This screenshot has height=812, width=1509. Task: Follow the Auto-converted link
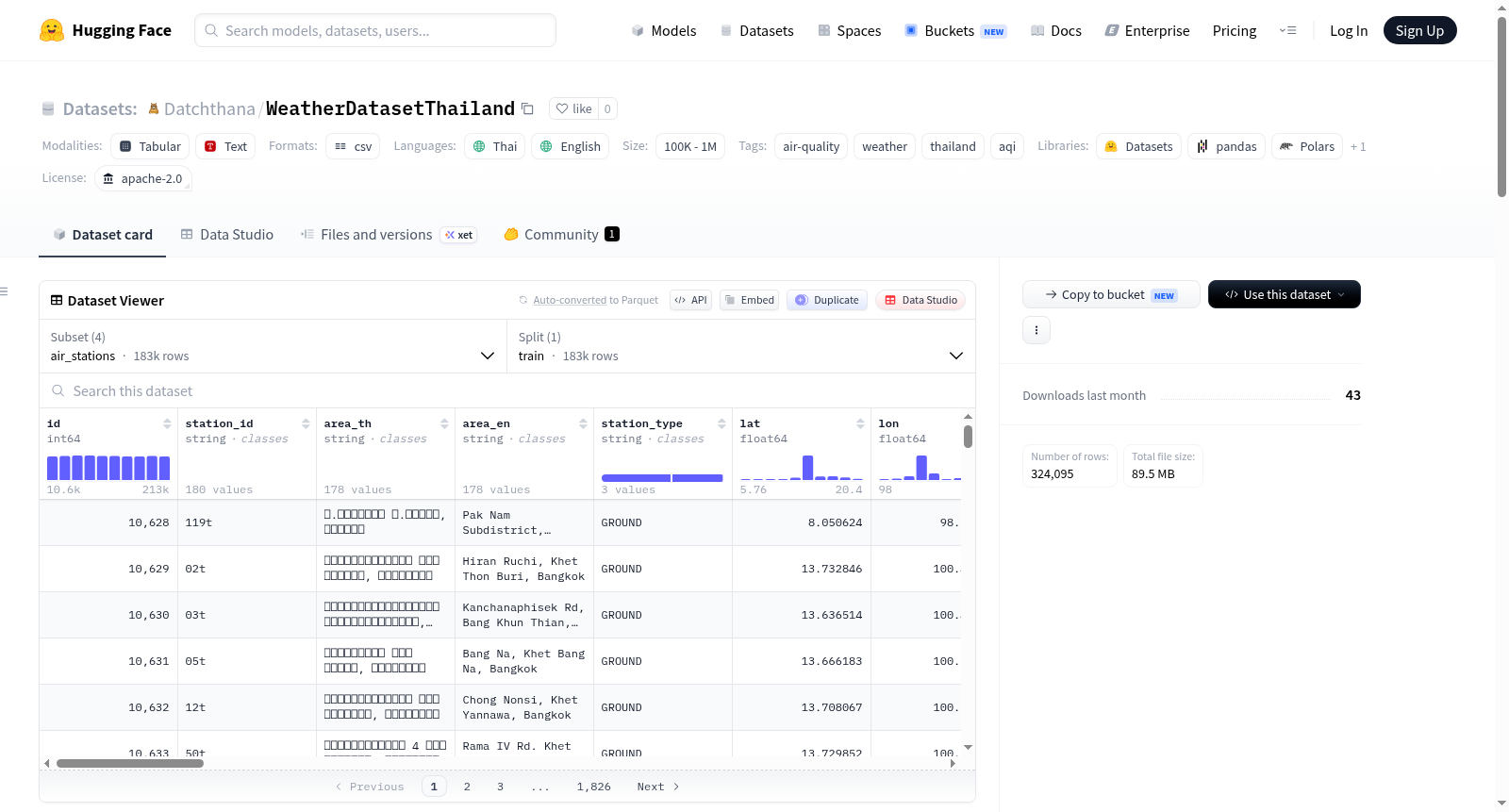pos(570,300)
